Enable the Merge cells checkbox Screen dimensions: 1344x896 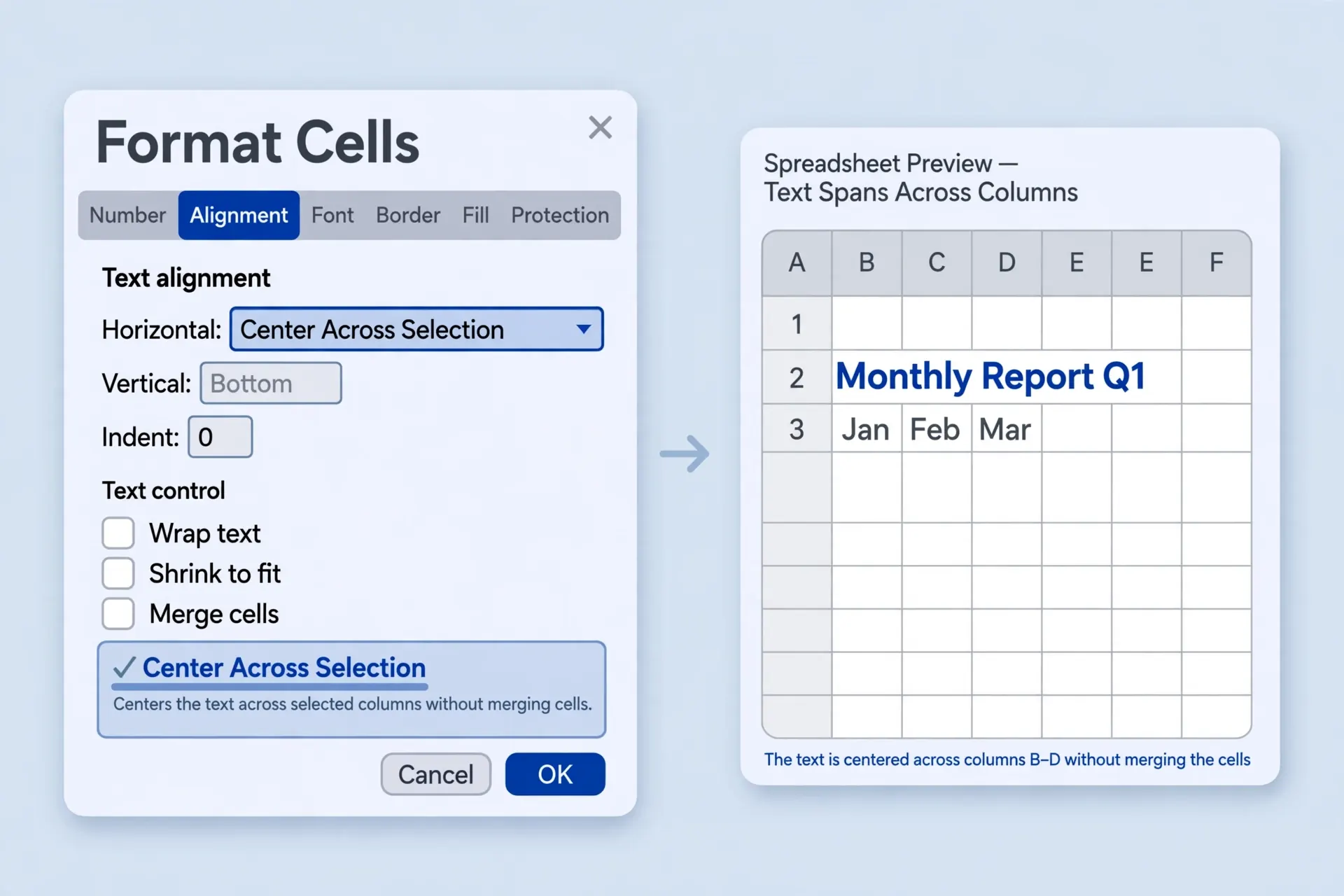(118, 614)
